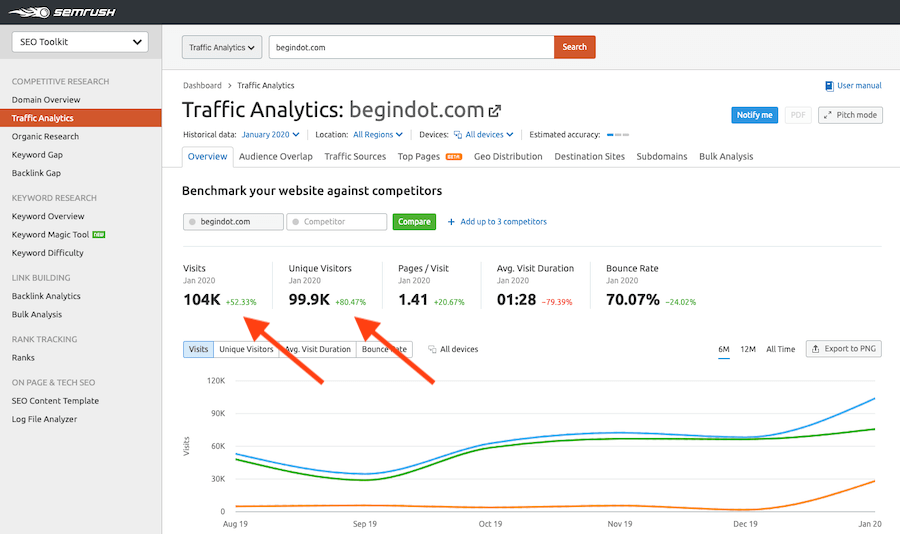This screenshot has height=534, width=900.
Task: Open Organic Research in sidebar
Action: coord(45,137)
